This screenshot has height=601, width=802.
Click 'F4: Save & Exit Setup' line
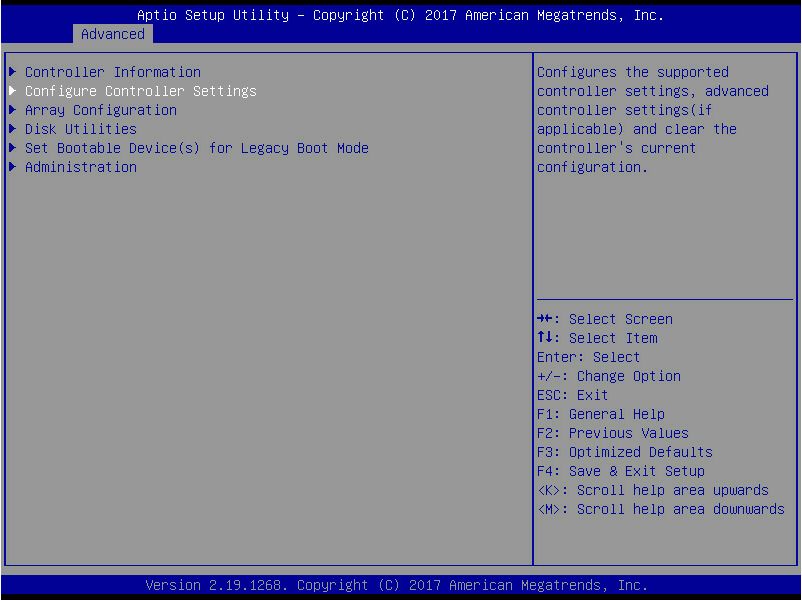click(621, 471)
